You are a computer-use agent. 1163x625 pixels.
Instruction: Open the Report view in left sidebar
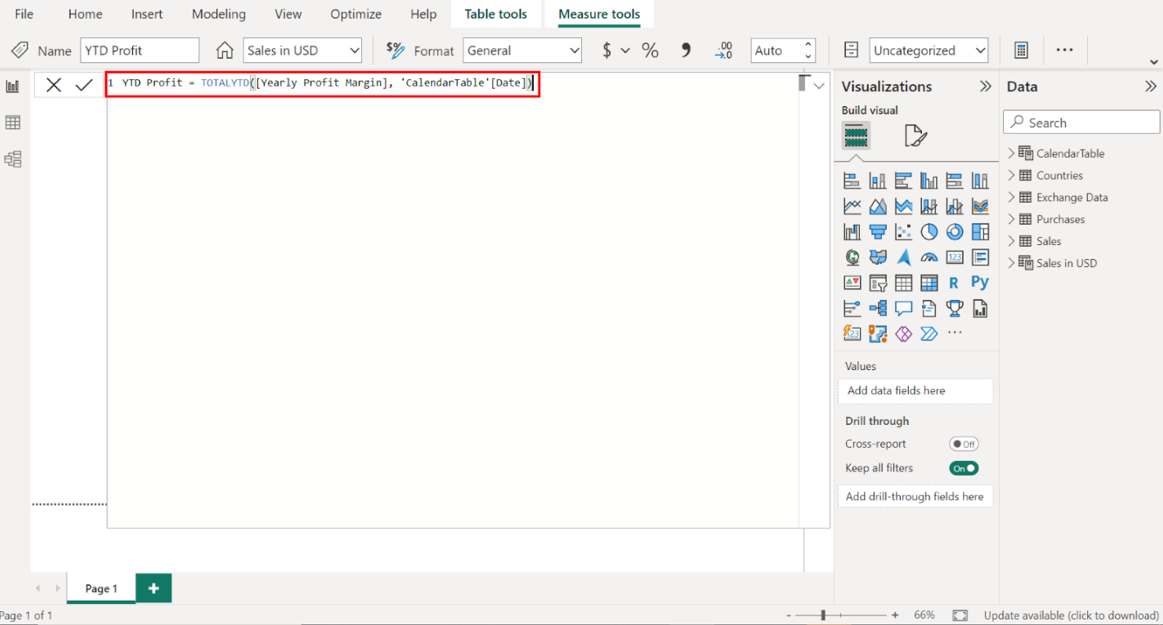(13, 87)
